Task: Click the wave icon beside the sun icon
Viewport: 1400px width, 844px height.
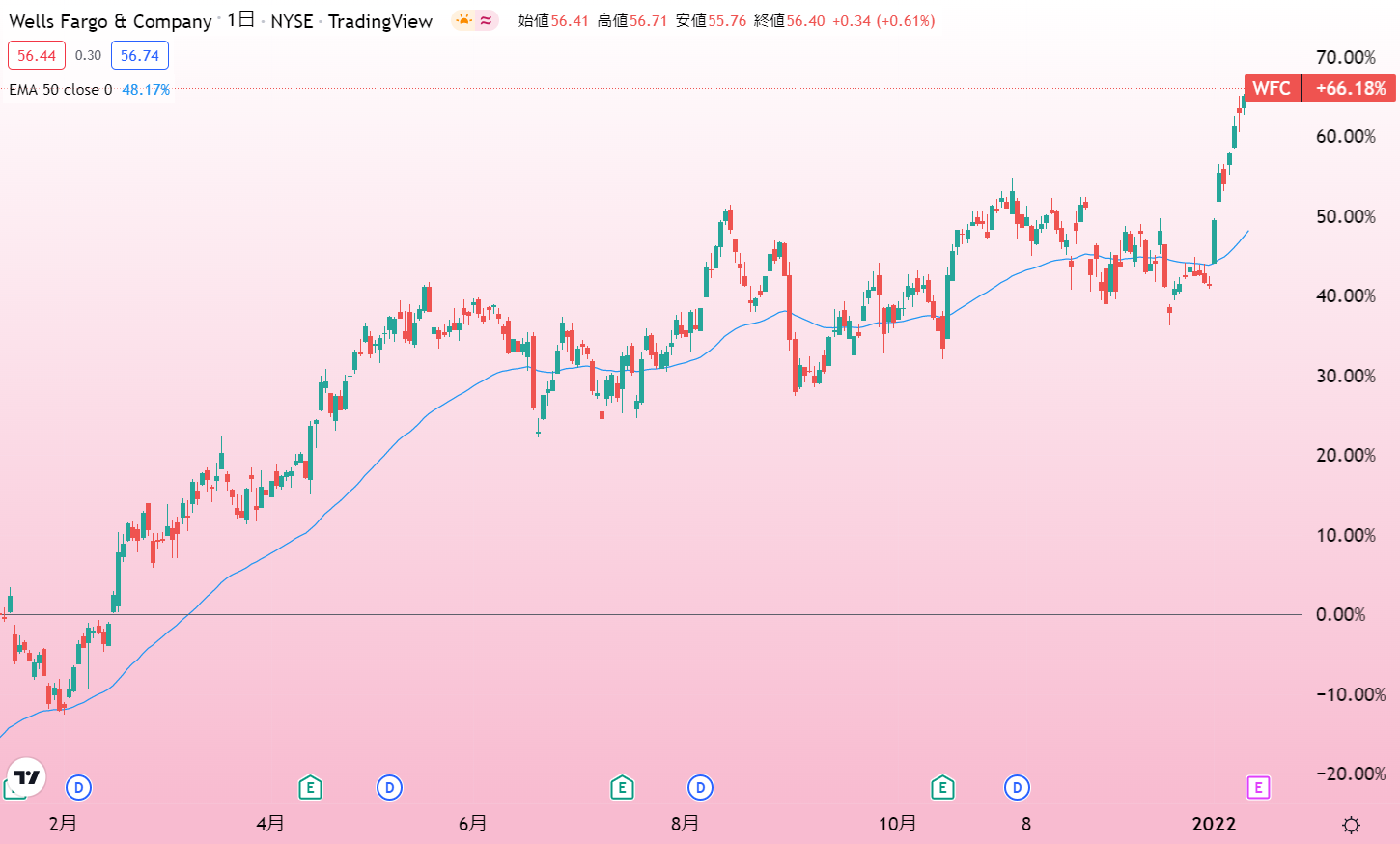Action: coord(485,20)
